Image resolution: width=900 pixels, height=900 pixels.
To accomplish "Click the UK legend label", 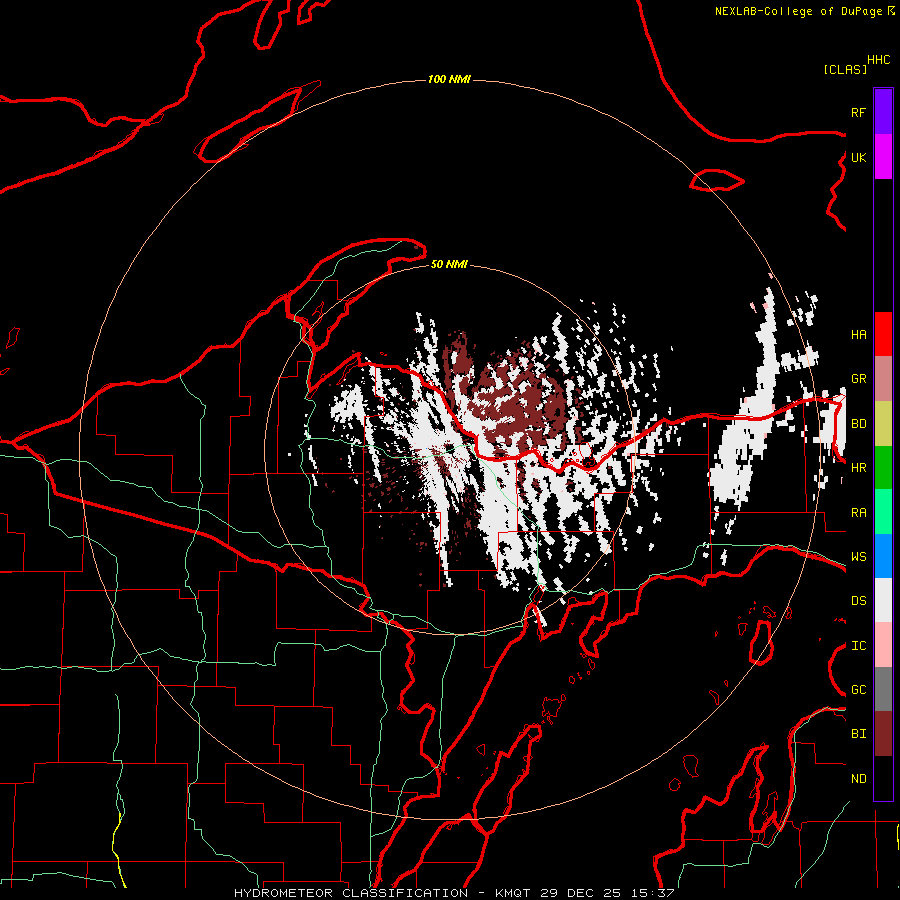I will click(858, 157).
